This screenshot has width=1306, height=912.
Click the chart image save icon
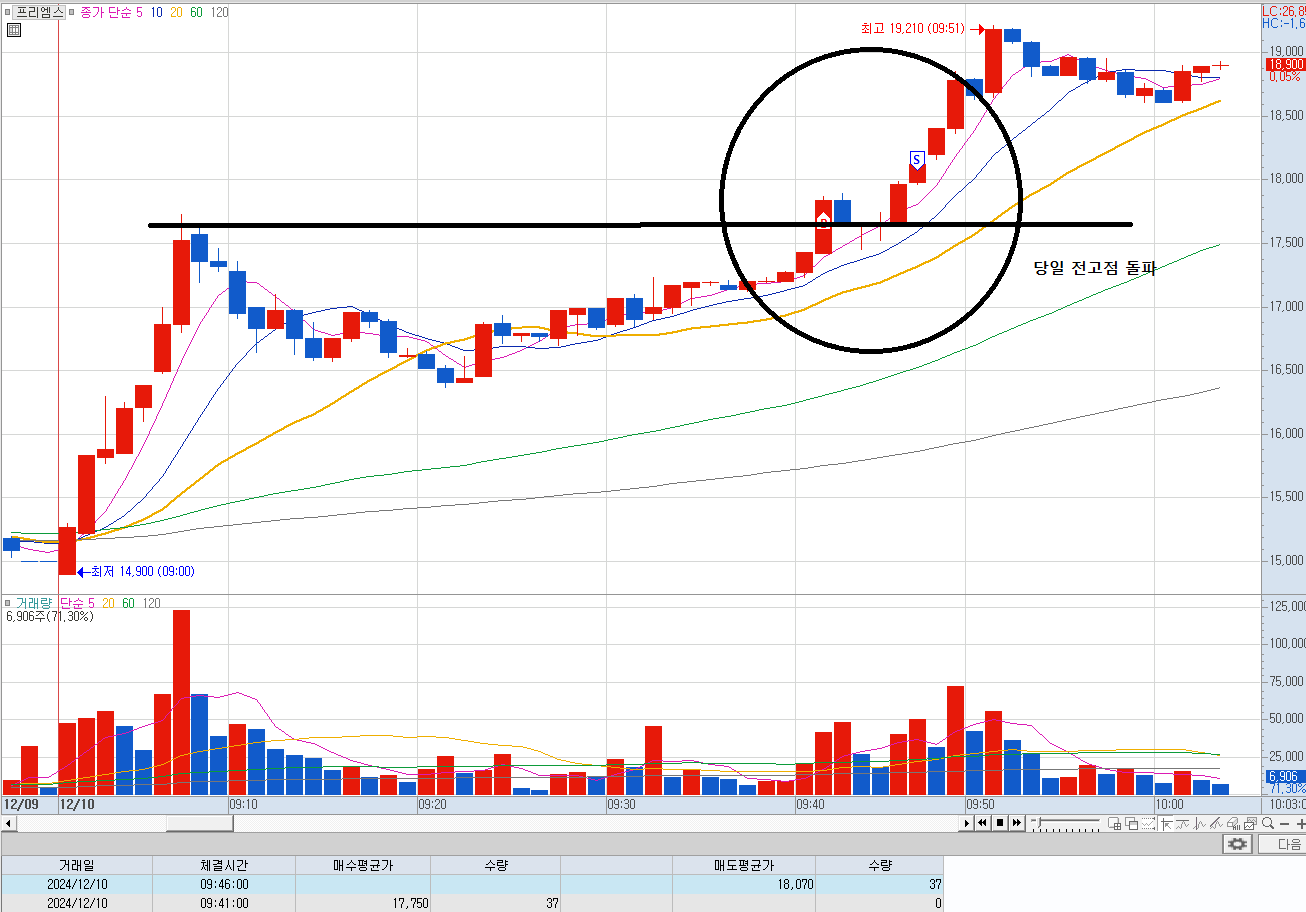(x=1250, y=823)
